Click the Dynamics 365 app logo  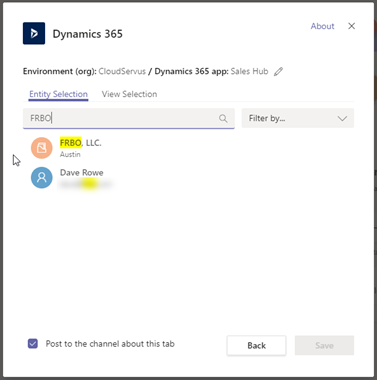(34, 33)
